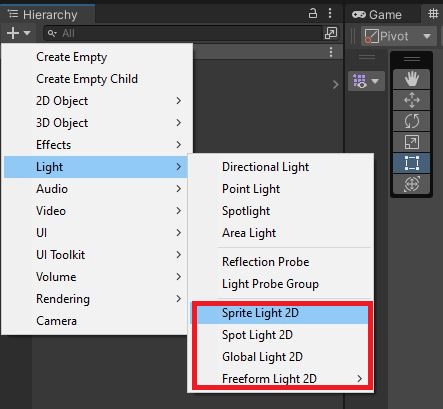The width and height of the screenshot is (443, 409).
Task: Switch to the Hierarchy tab
Action: point(48,15)
